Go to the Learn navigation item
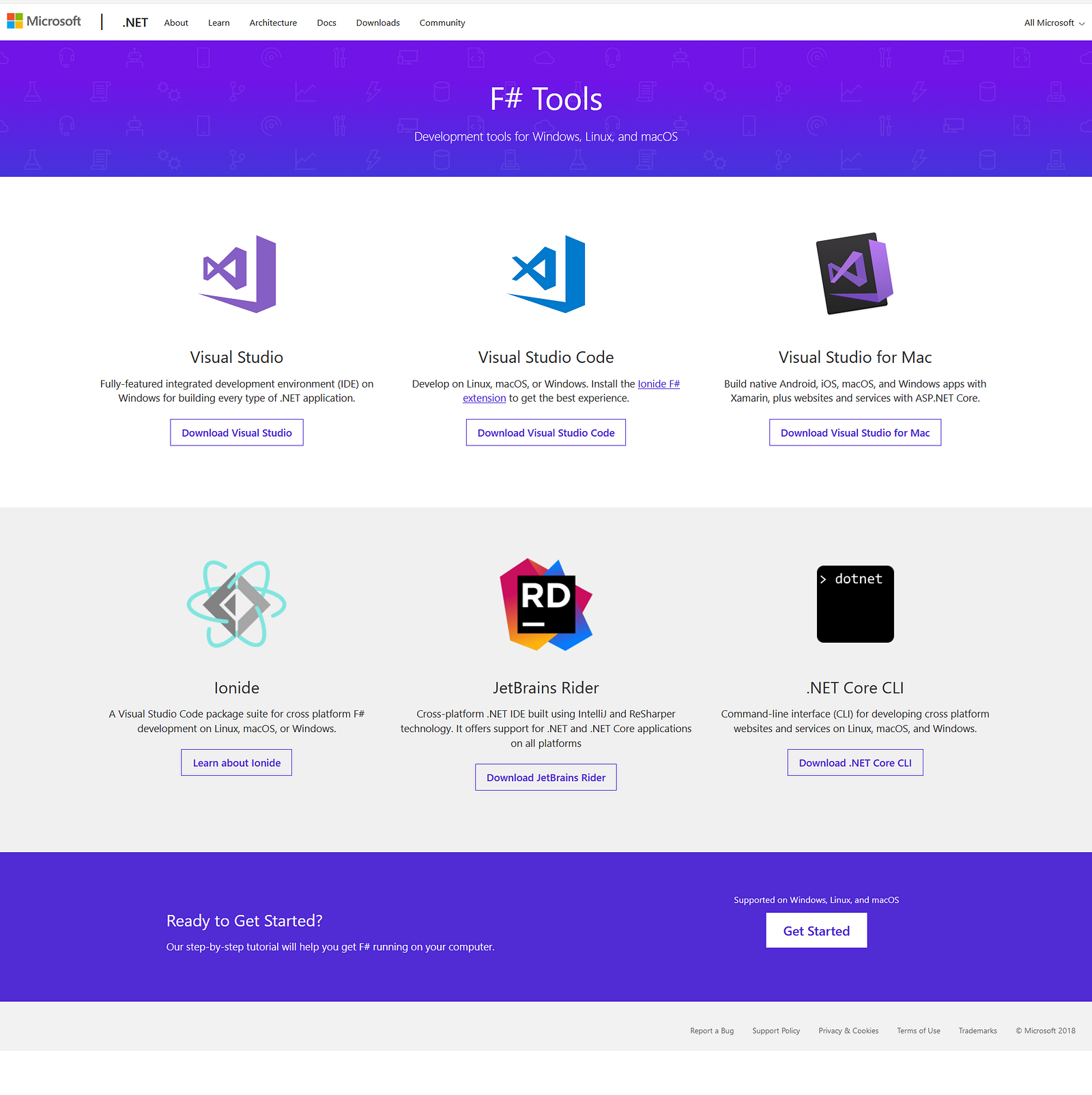 click(x=219, y=23)
